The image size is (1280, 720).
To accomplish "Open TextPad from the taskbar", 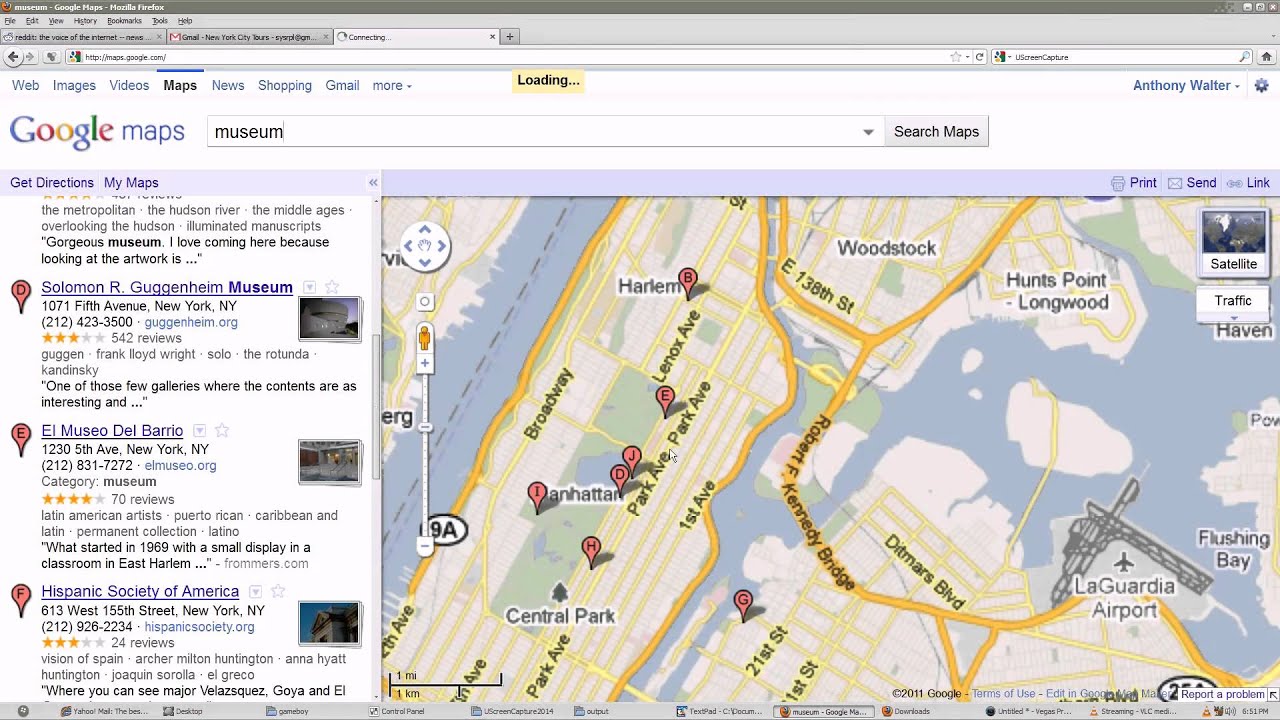I will point(720,712).
